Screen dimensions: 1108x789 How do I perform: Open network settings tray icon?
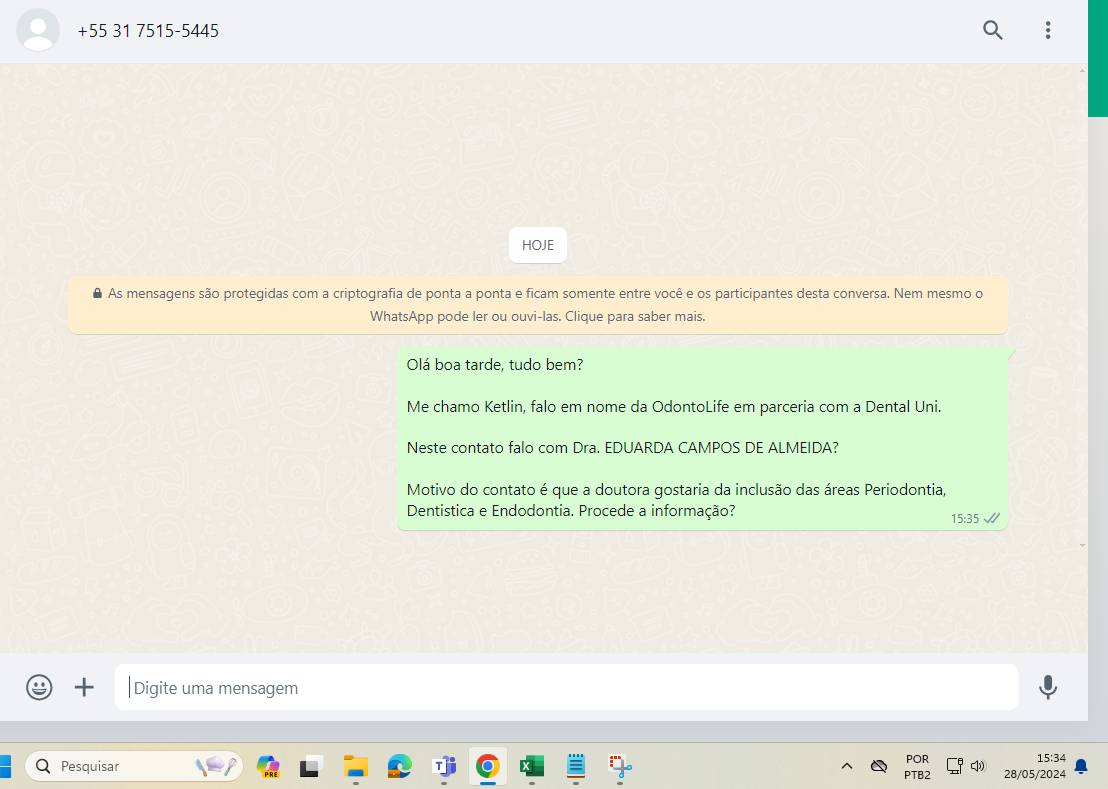955,766
